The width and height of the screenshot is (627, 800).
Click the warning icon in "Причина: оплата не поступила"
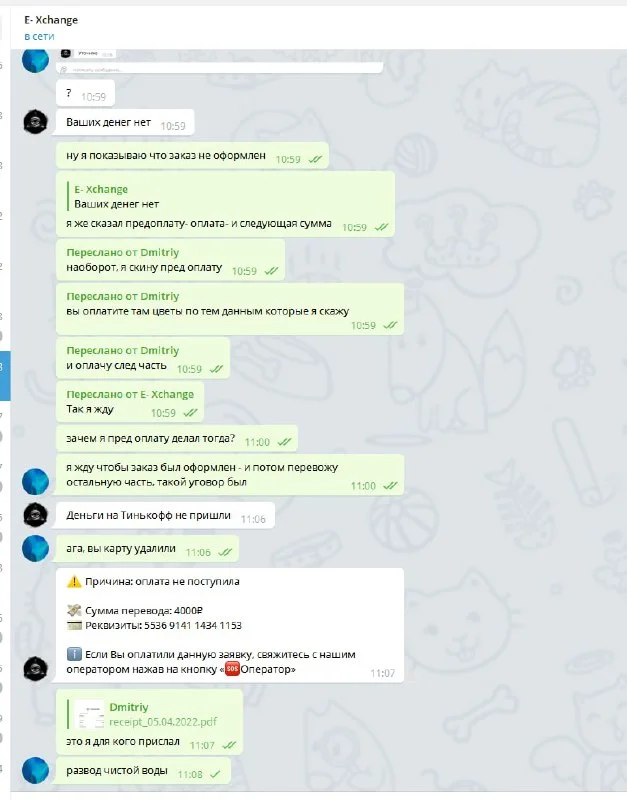[x=74, y=582]
